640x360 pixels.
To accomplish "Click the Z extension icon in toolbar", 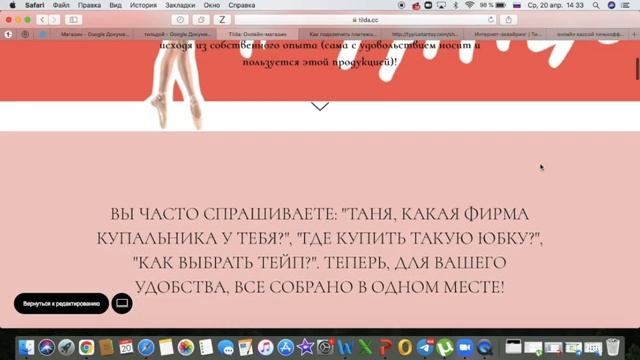I will [x=222, y=20].
